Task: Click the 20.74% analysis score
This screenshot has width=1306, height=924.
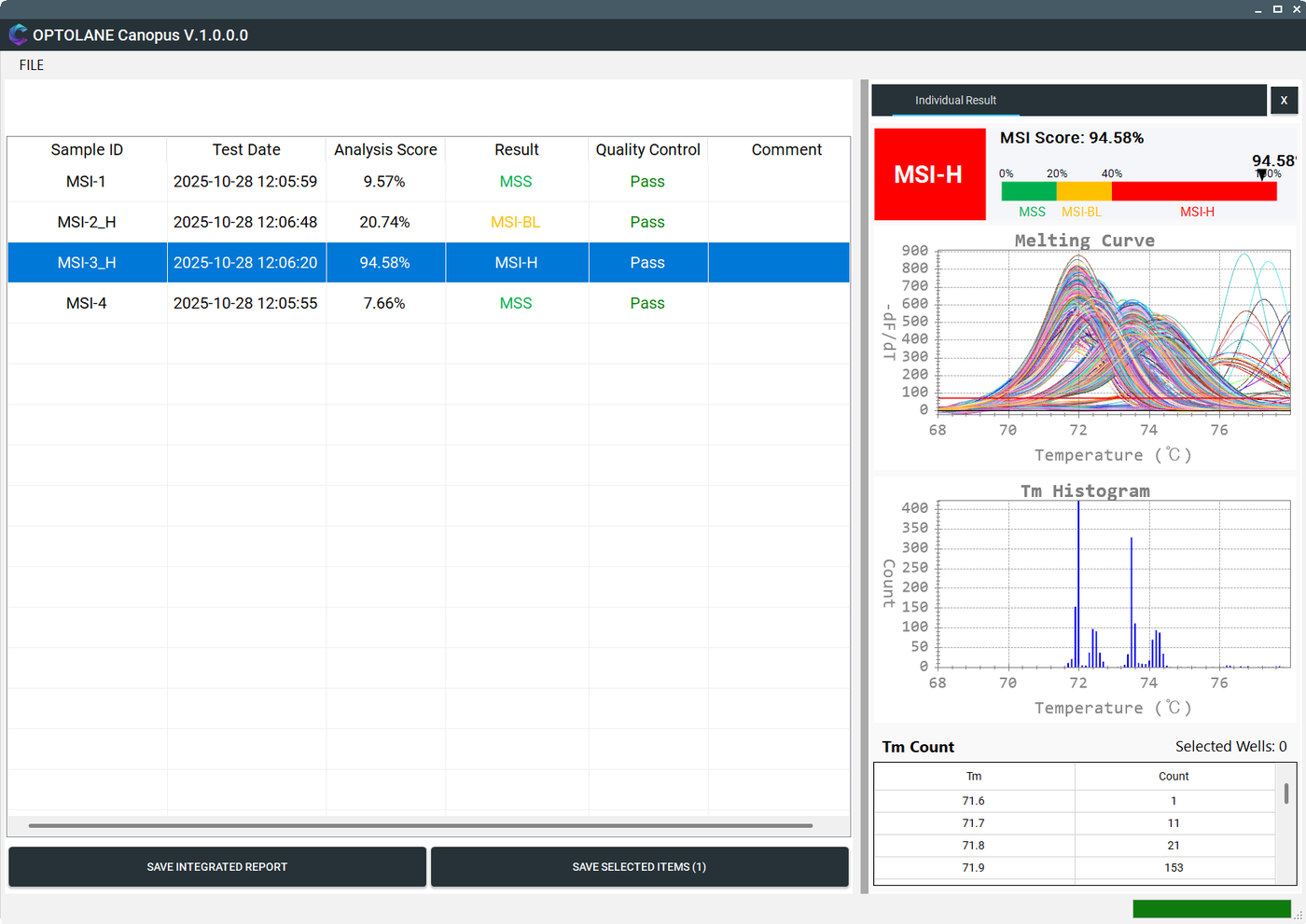Action: click(x=384, y=222)
